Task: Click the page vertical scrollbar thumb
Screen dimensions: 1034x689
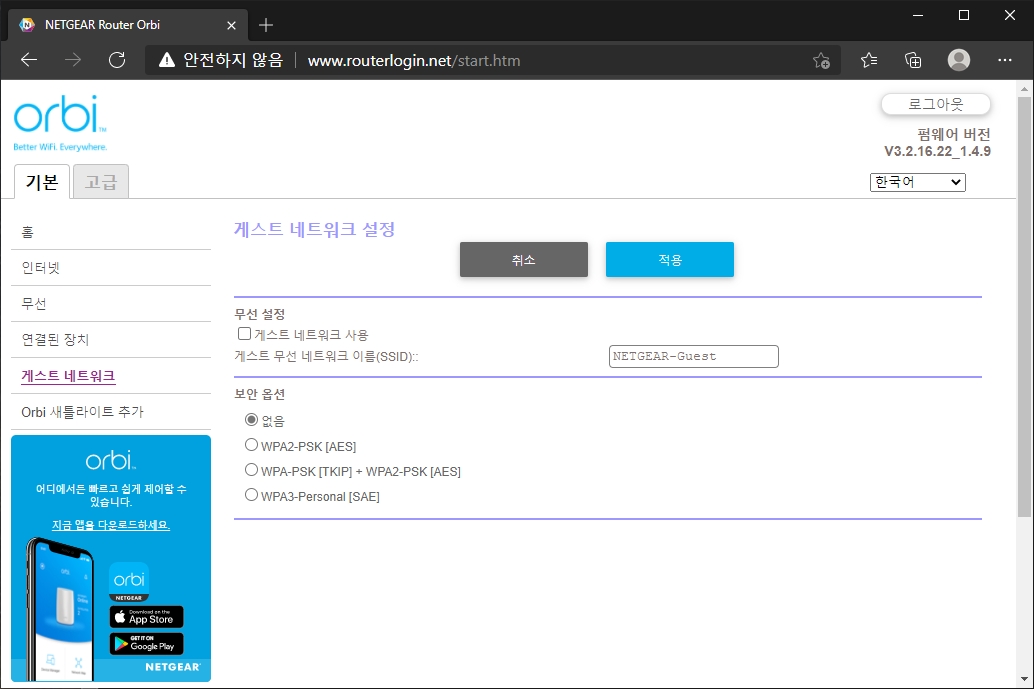Action: [x=1024, y=306]
